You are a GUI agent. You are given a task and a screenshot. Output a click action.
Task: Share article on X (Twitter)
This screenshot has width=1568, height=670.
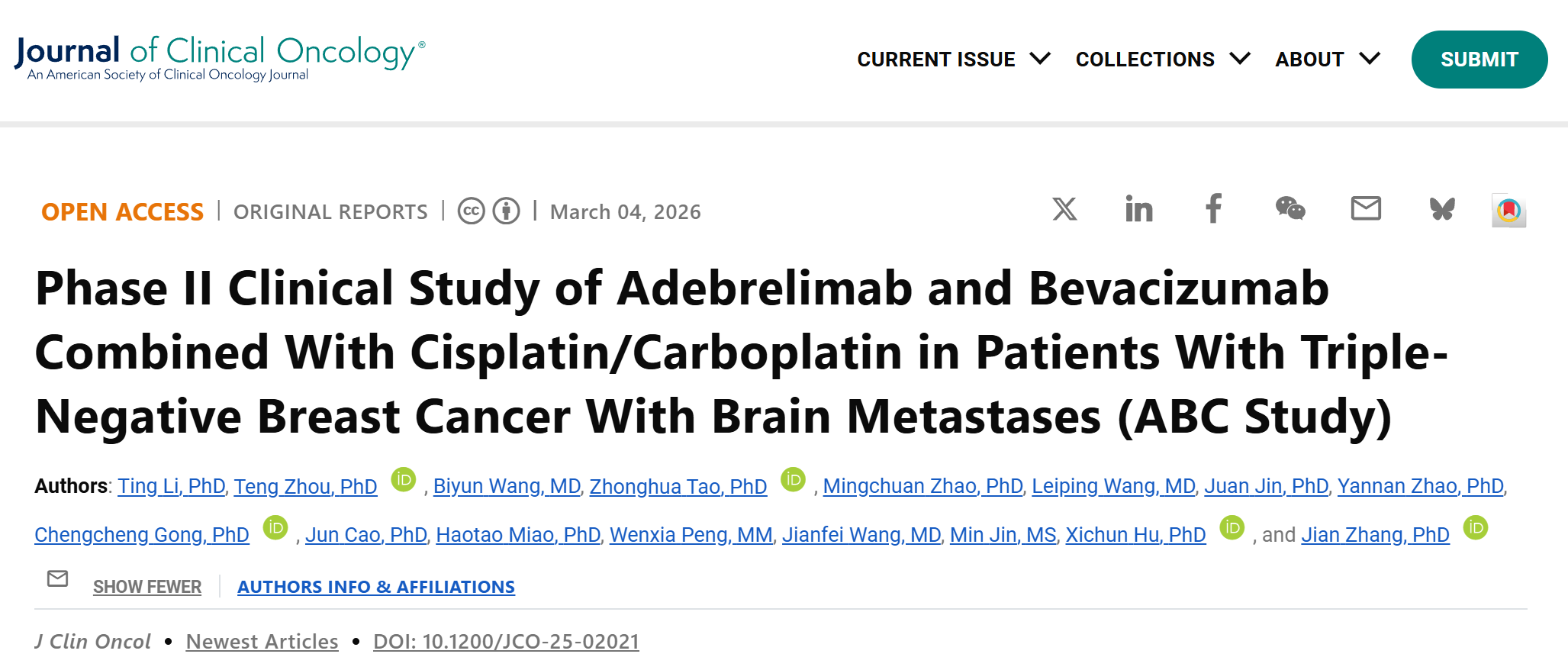click(x=1064, y=209)
